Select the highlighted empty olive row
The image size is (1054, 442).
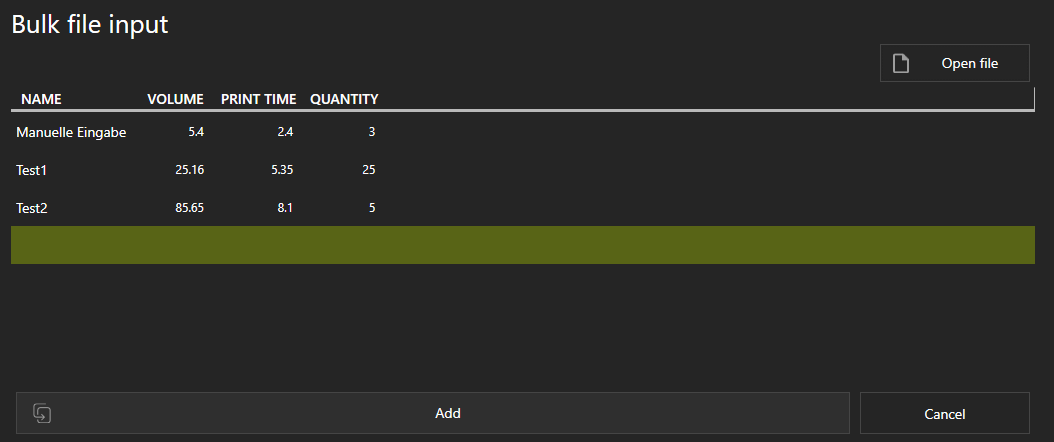tap(522, 245)
